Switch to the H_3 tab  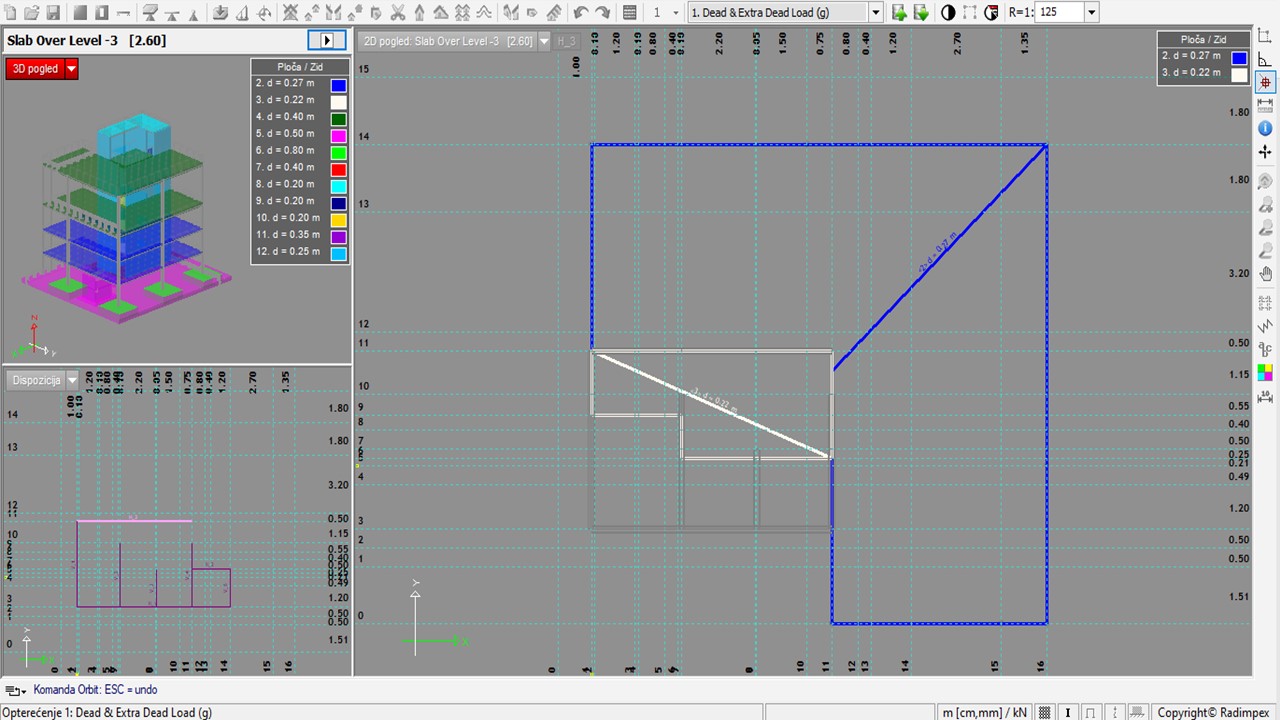point(567,41)
